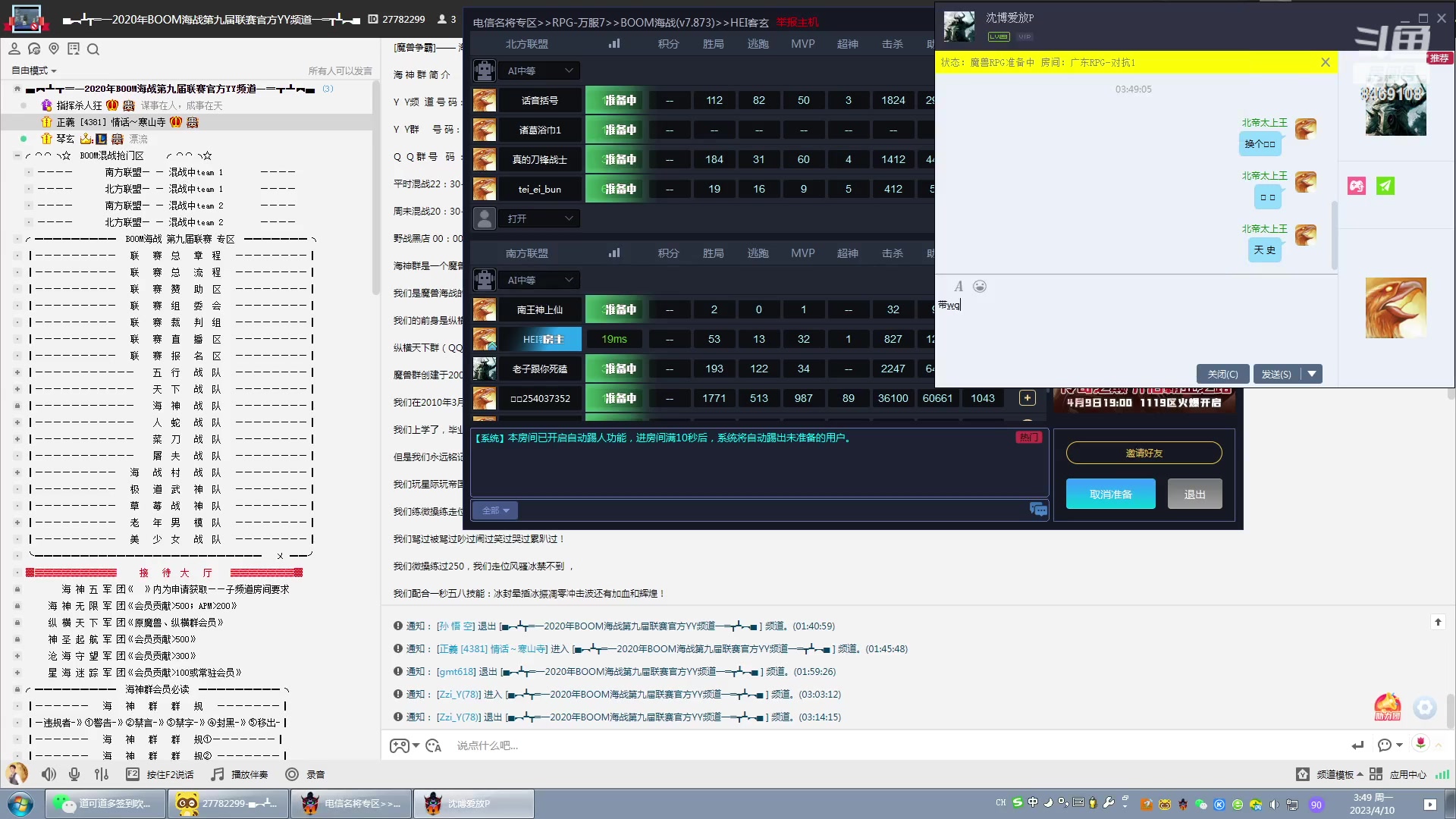Click the [Zzi_Y(78)] 进入 notification name link
Image resolution: width=1456 pixels, height=819 pixels.
[459, 694]
